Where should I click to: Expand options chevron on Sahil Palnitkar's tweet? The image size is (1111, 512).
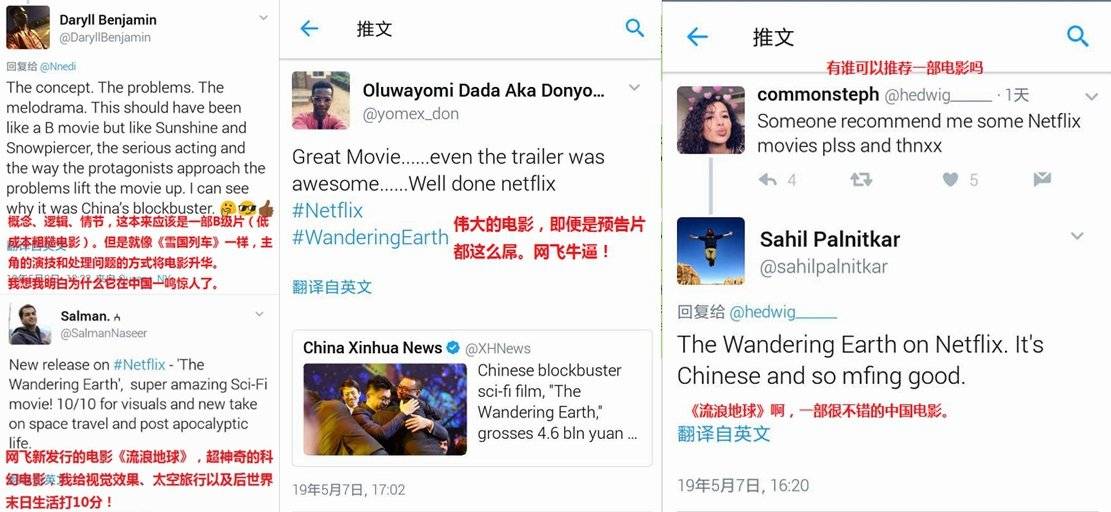pos(1077,236)
